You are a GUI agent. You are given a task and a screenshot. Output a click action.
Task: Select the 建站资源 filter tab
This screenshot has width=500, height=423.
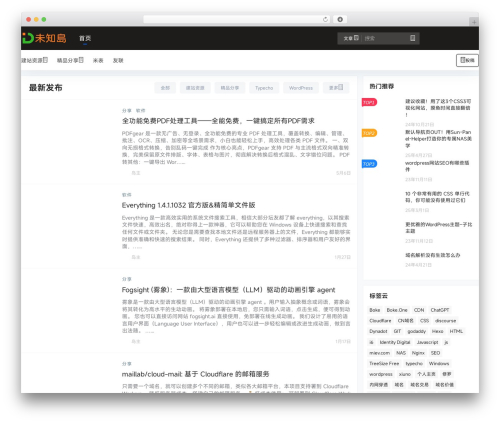(195, 88)
